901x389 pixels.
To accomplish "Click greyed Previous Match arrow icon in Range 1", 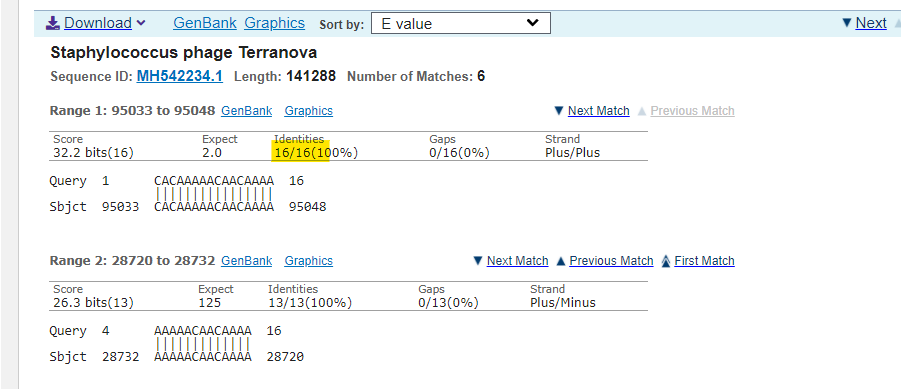I will pyautogui.click(x=642, y=111).
